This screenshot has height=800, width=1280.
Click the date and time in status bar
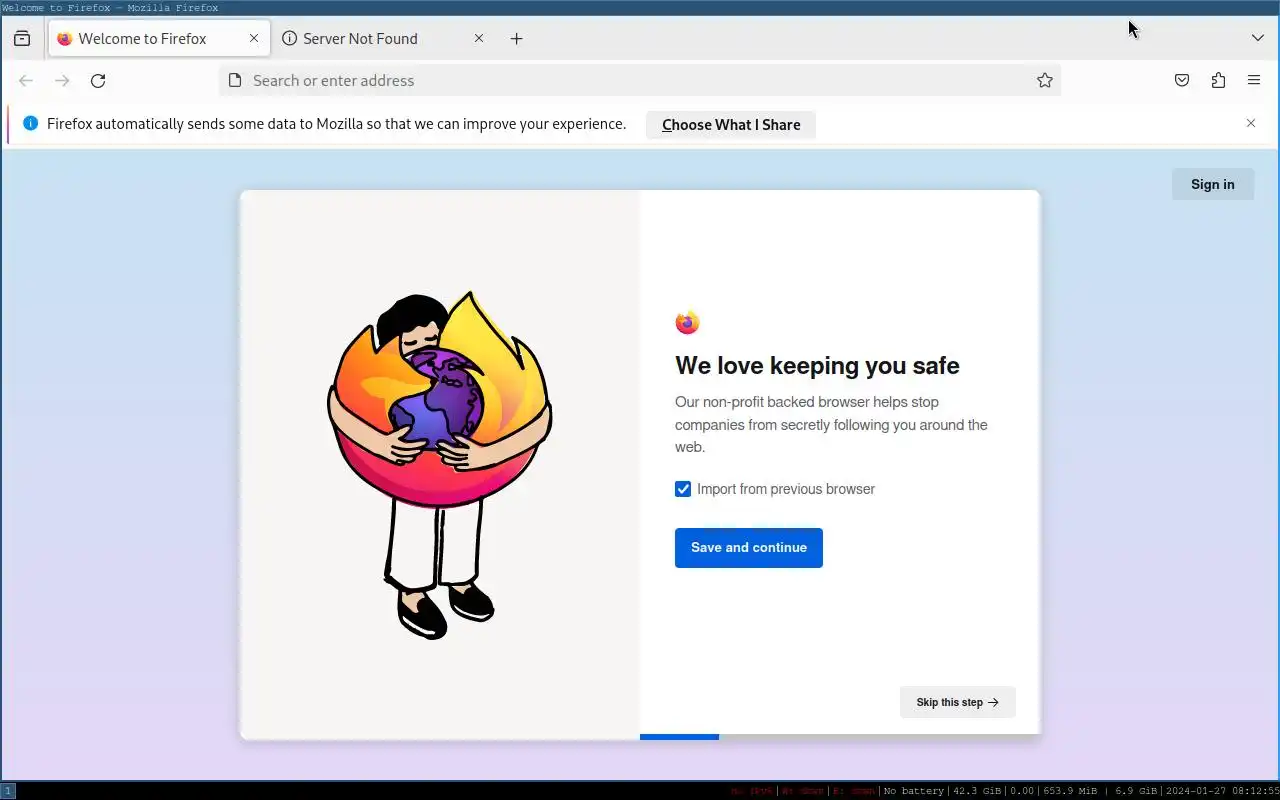click(x=1221, y=791)
